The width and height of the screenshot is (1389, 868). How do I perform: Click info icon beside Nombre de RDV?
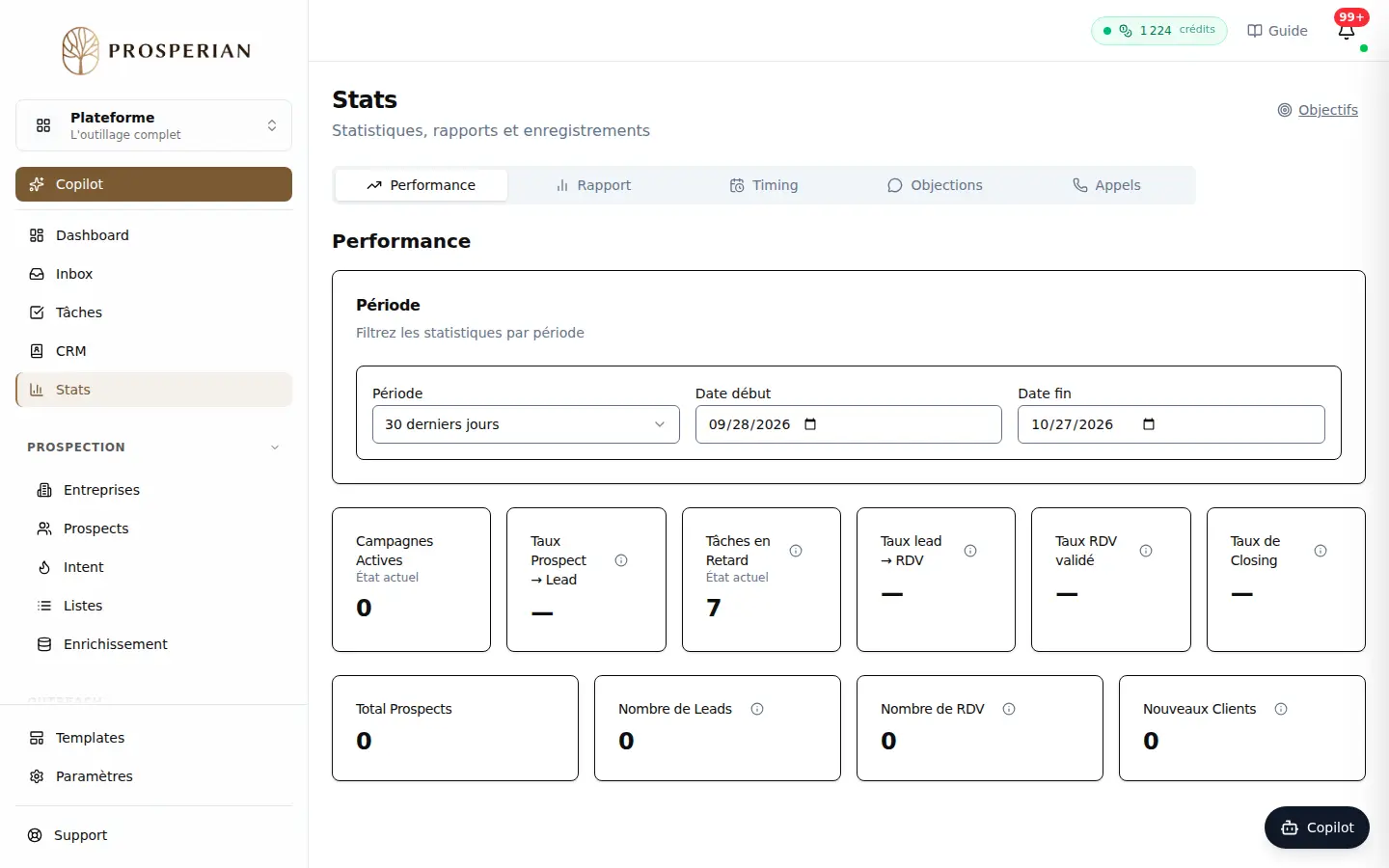tap(1009, 709)
